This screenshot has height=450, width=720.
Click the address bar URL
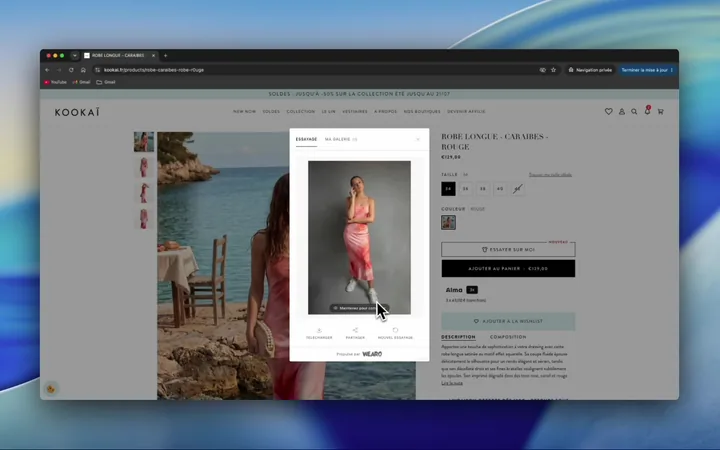click(x=154, y=70)
